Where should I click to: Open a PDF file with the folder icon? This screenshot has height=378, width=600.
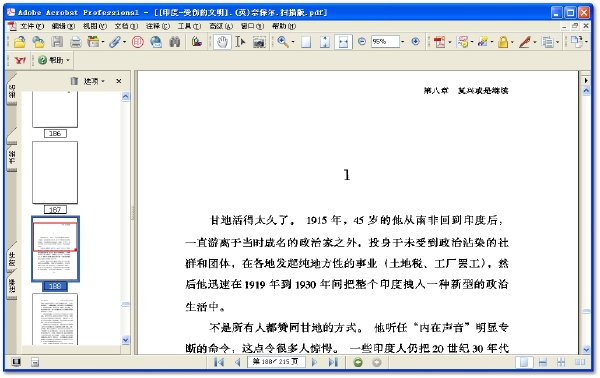(x=20, y=42)
